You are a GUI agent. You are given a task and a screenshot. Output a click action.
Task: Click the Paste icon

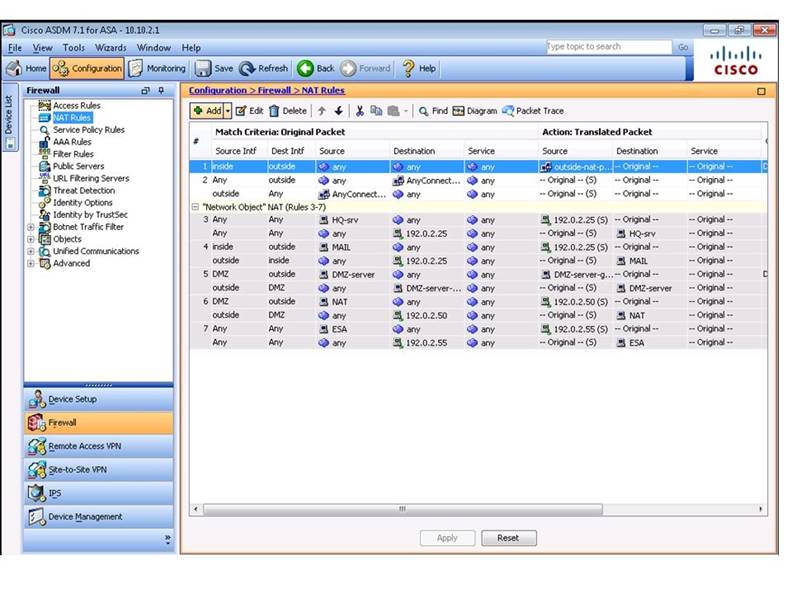[393, 111]
